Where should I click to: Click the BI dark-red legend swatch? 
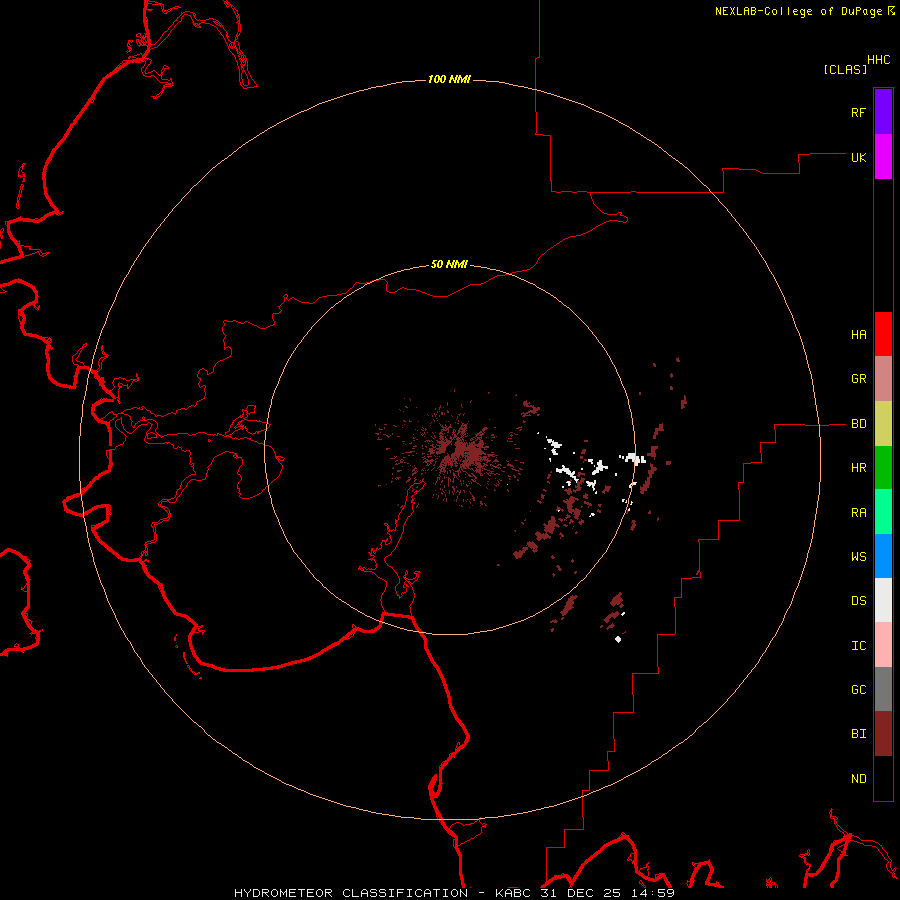coord(883,734)
